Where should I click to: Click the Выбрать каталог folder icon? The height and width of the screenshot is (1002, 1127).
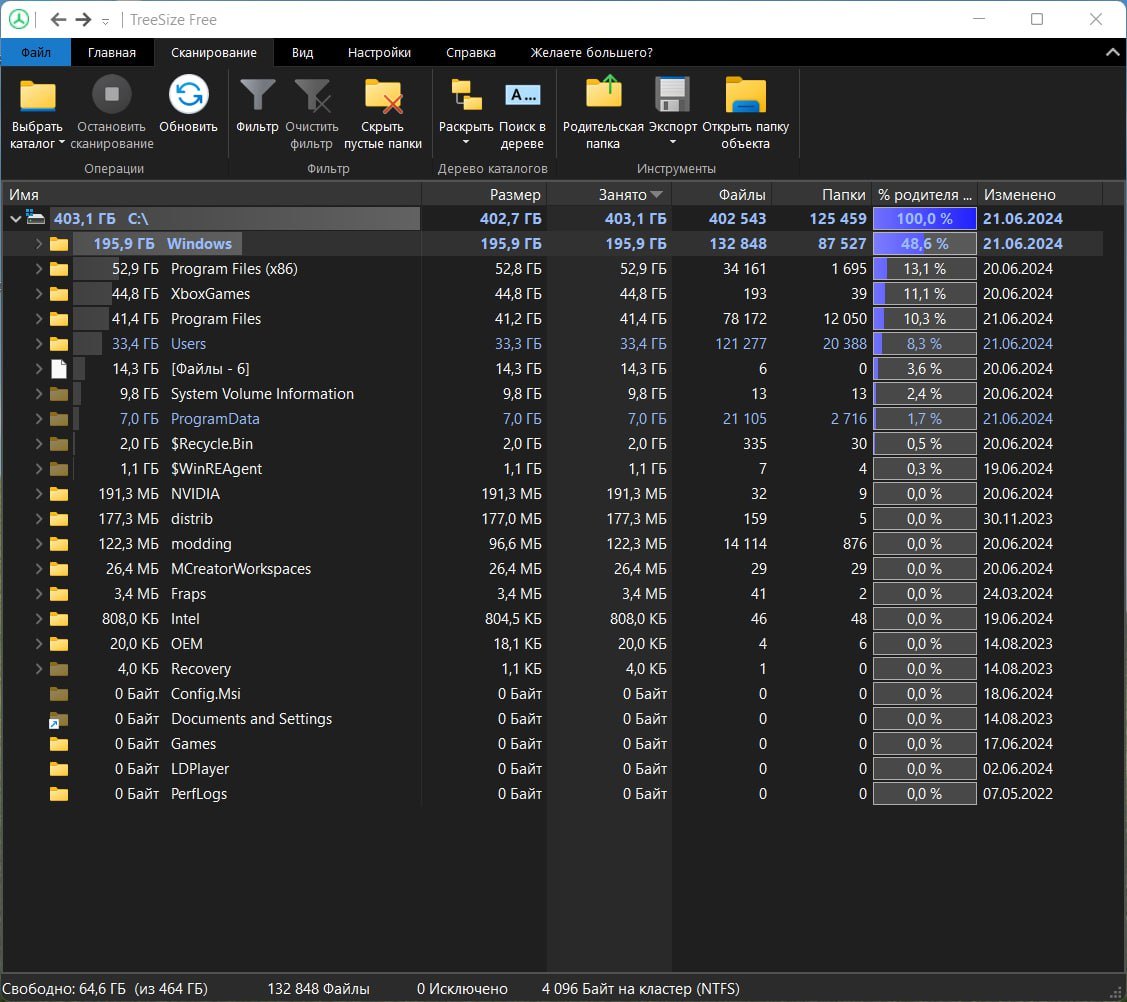pos(37,96)
